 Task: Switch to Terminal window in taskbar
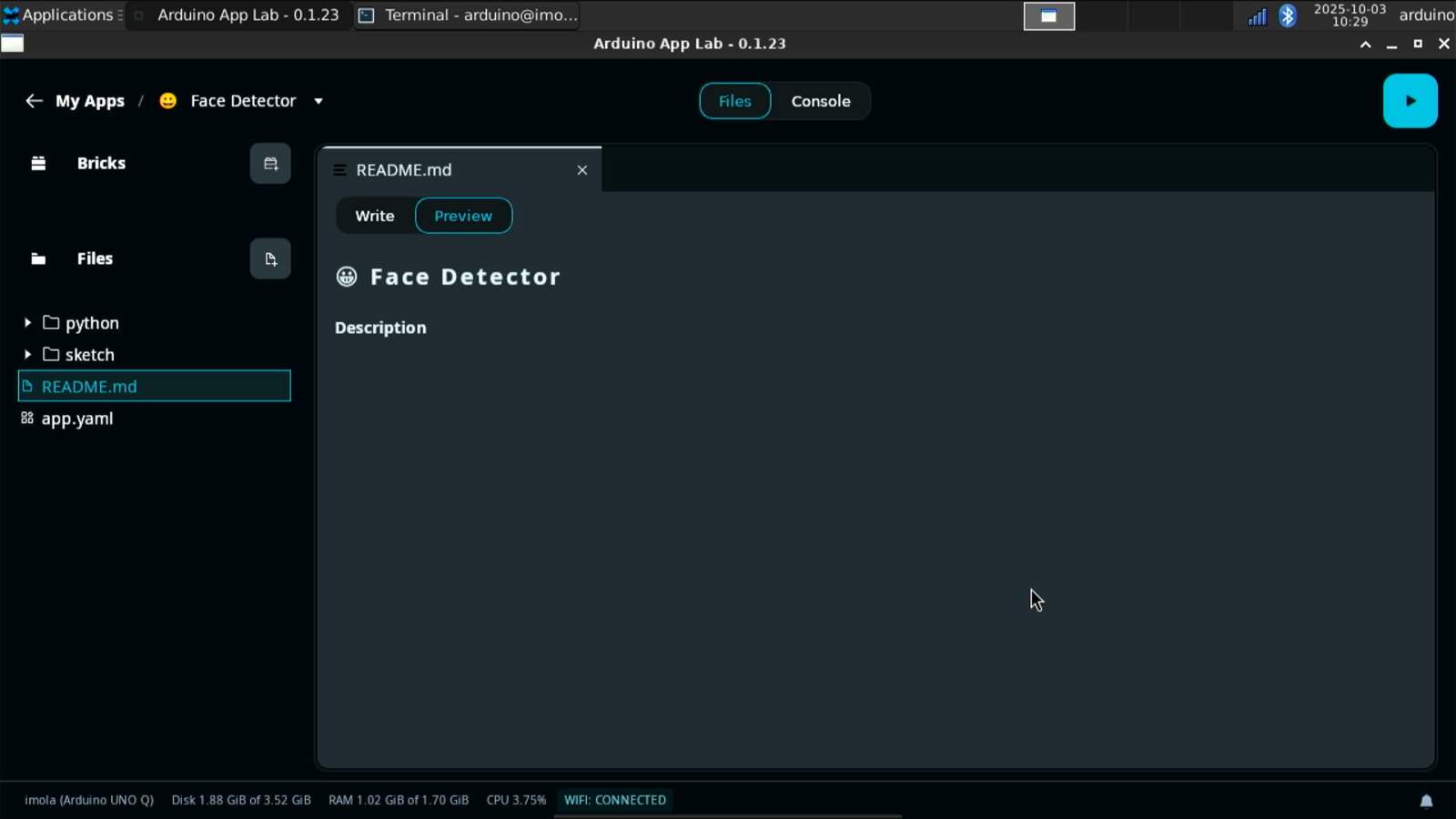pyautogui.click(x=467, y=15)
